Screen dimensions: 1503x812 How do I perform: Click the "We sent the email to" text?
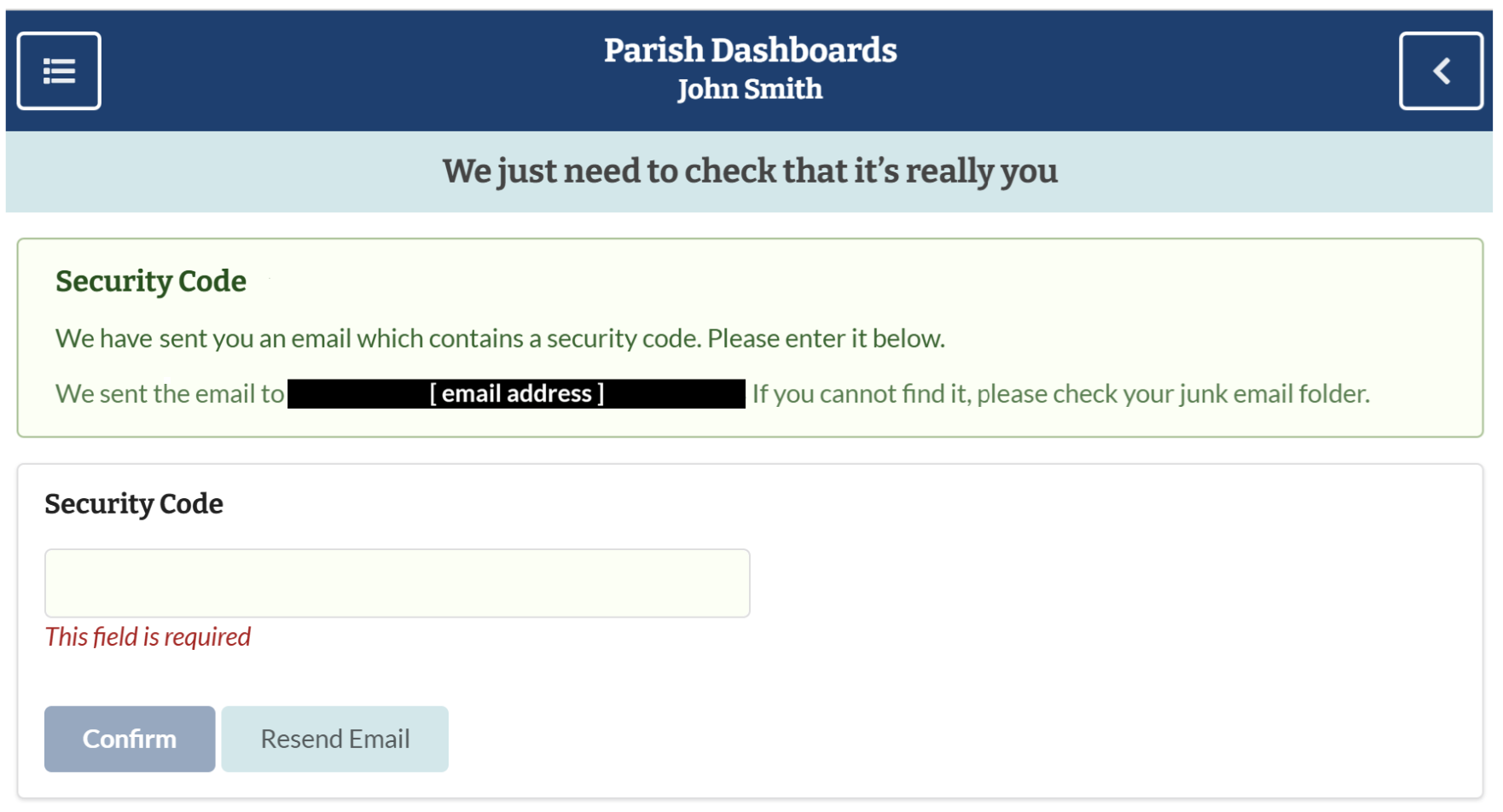tap(170, 394)
